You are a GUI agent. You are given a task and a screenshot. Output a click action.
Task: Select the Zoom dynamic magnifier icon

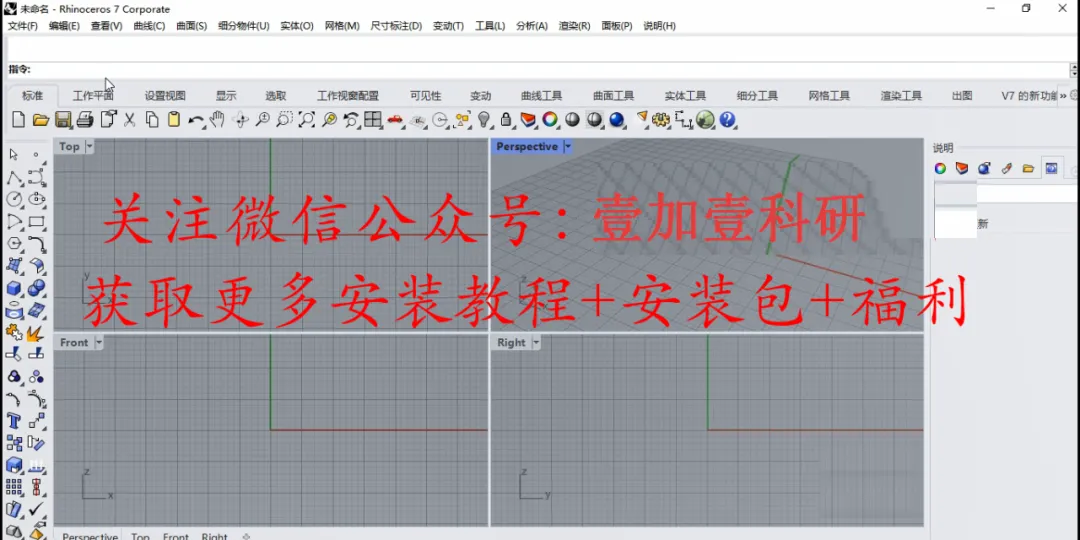(x=262, y=120)
